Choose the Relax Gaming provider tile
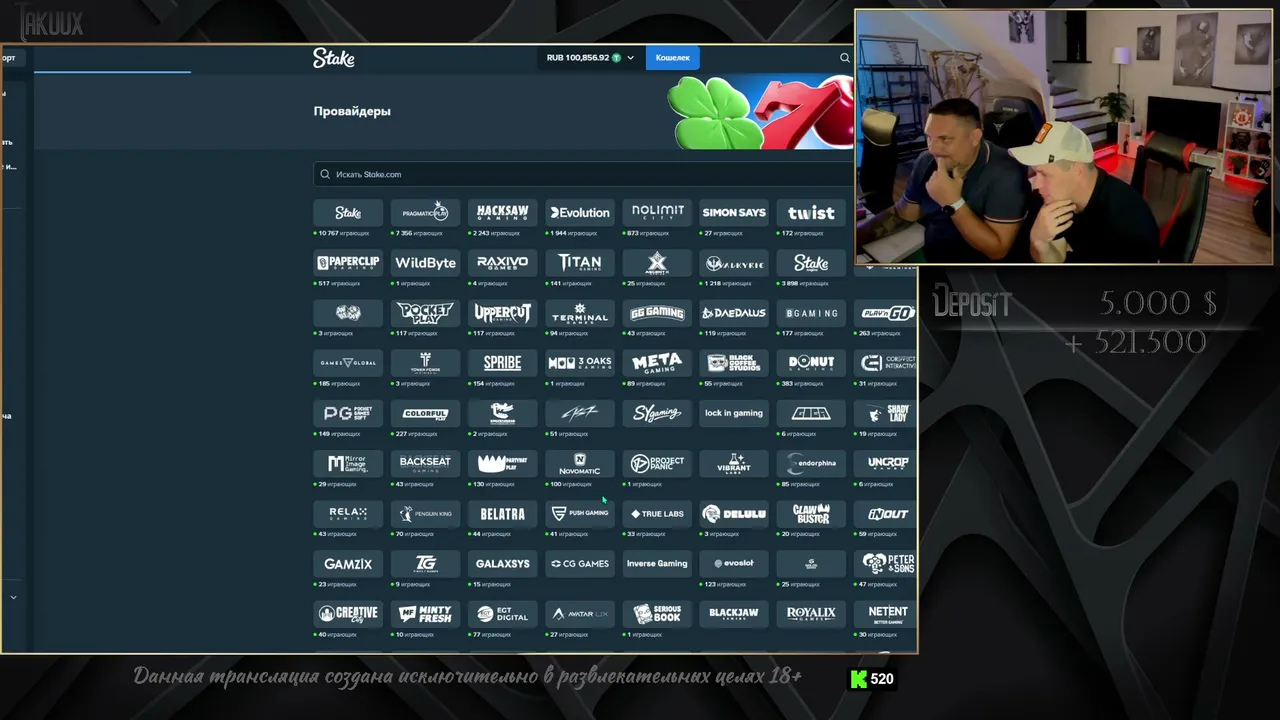This screenshot has width=1280, height=720. coord(348,513)
